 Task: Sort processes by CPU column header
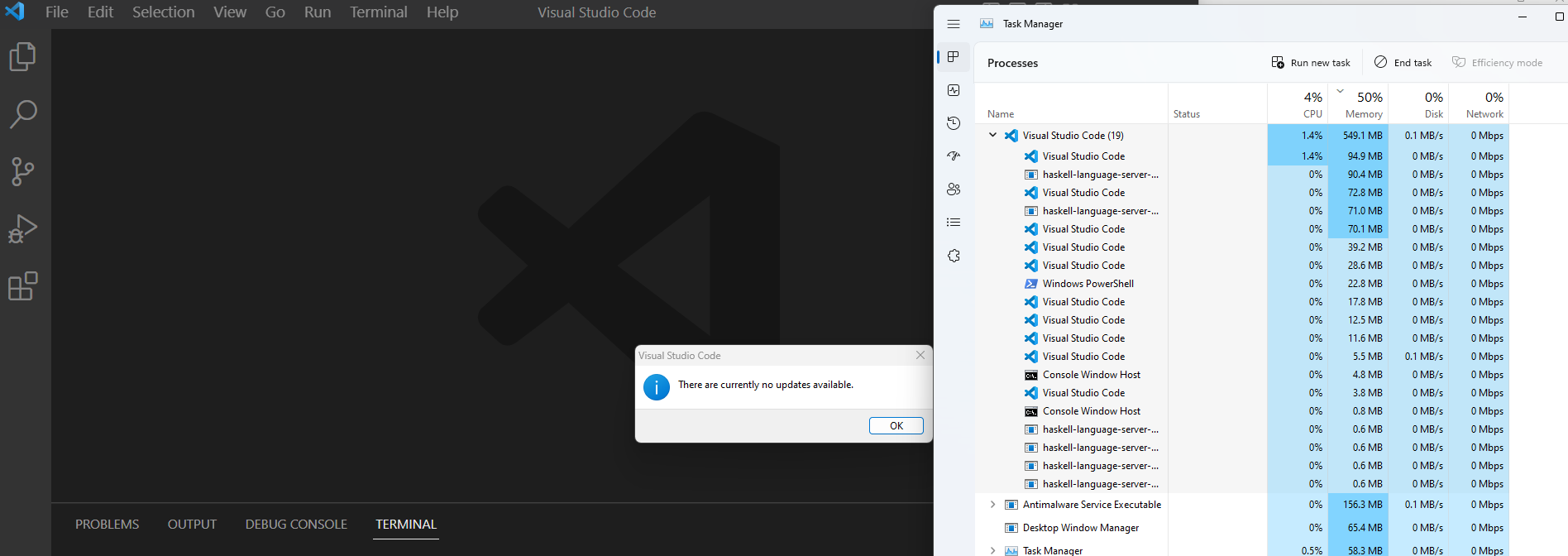[1298, 103]
